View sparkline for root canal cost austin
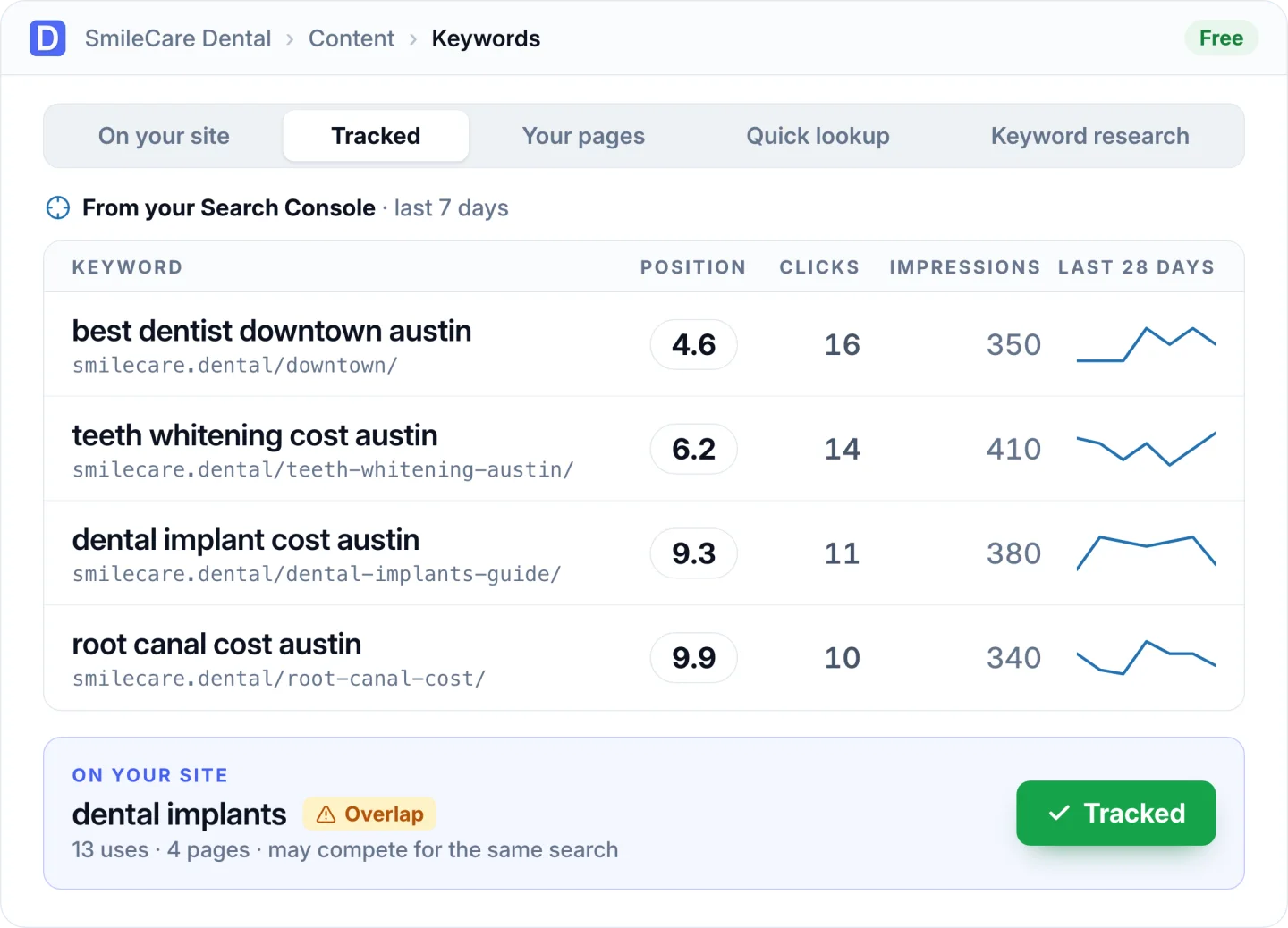 pyautogui.click(x=1146, y=657)
